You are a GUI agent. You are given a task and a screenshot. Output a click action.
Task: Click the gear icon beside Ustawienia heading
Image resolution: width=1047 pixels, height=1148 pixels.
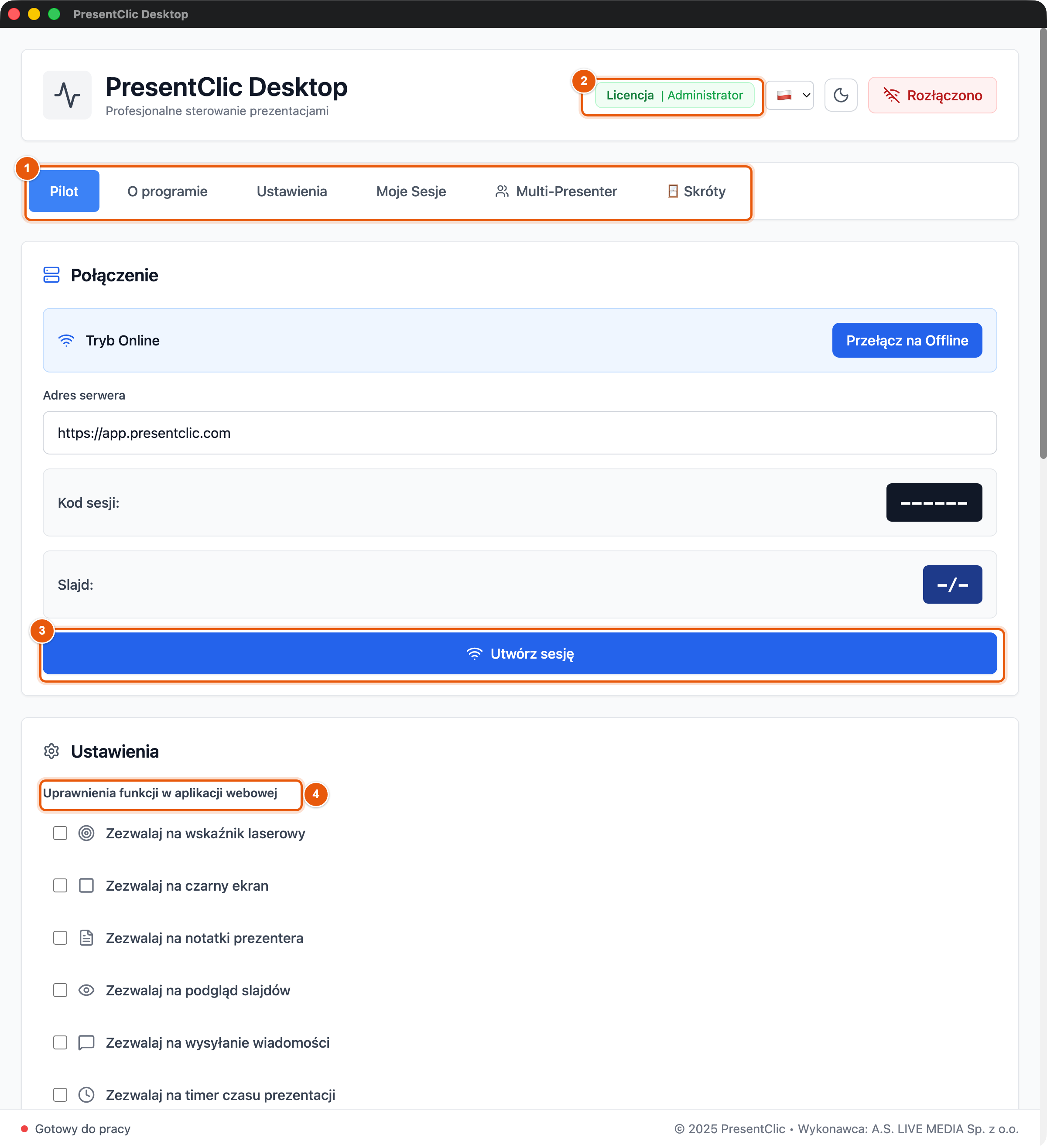pyautogui.click(x=52, y=751)
